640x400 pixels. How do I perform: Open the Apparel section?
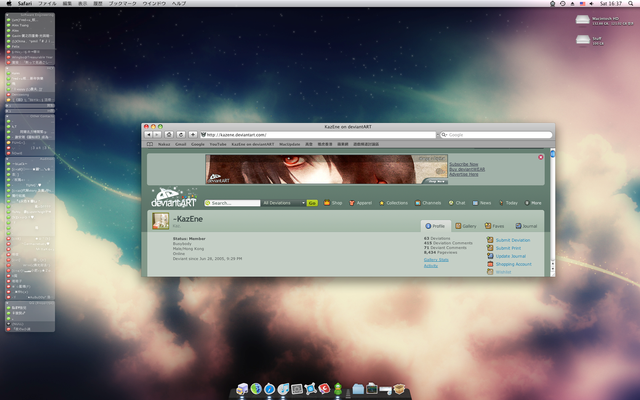pyautogui.click(x=360, y=203)
